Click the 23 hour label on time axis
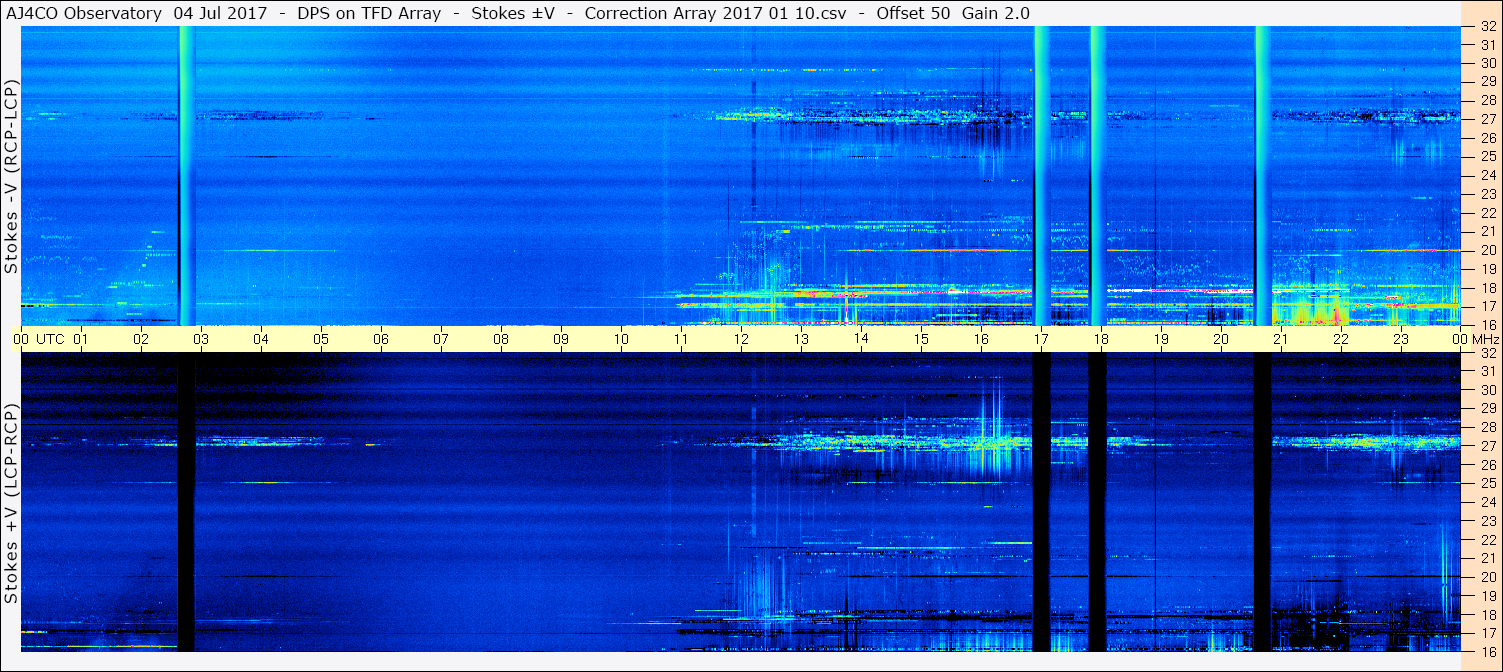 (1401, 339)
